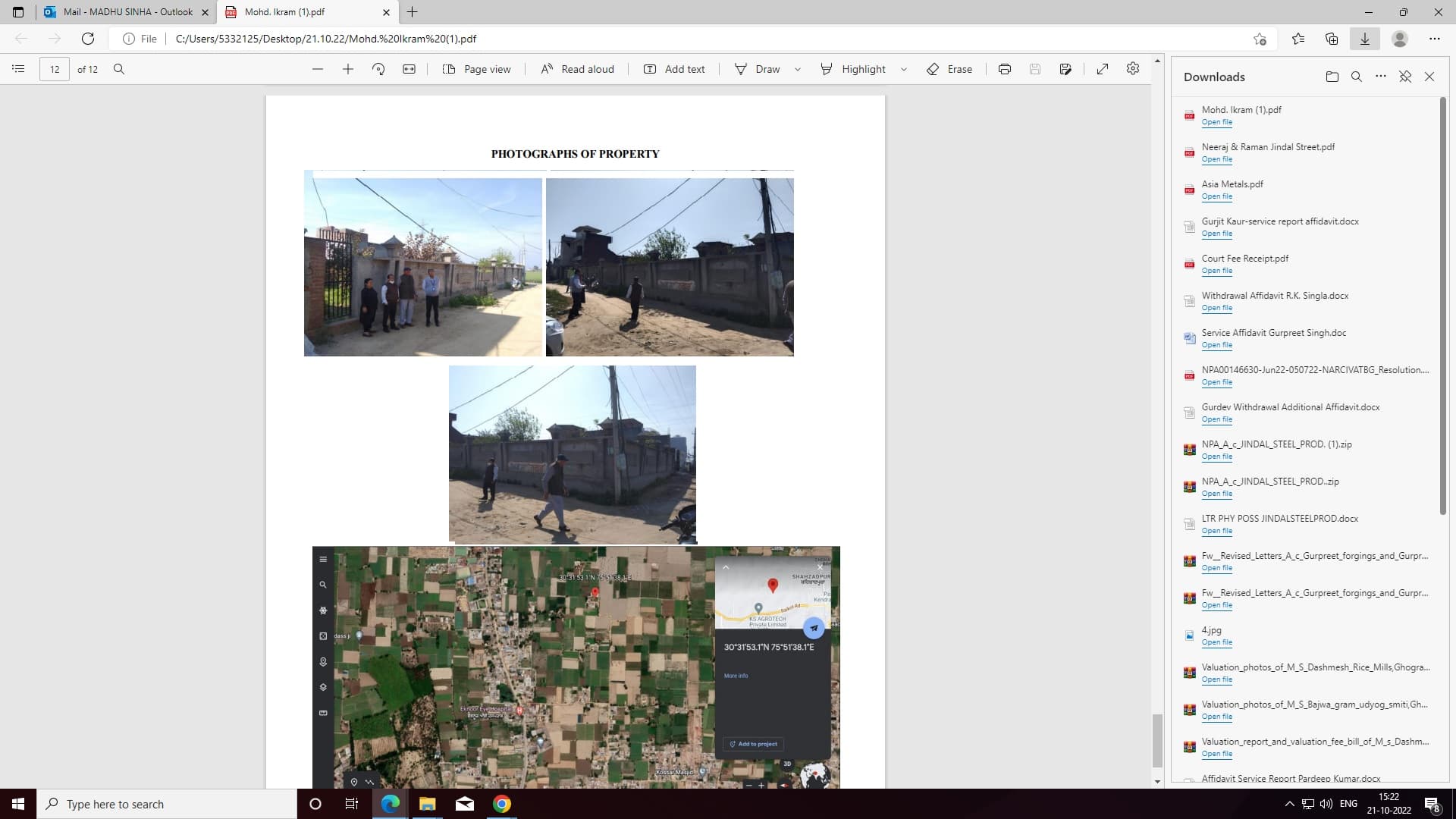The image size is (1456, 819).
Task: Select the Add text tool
Action: [674, 69]
